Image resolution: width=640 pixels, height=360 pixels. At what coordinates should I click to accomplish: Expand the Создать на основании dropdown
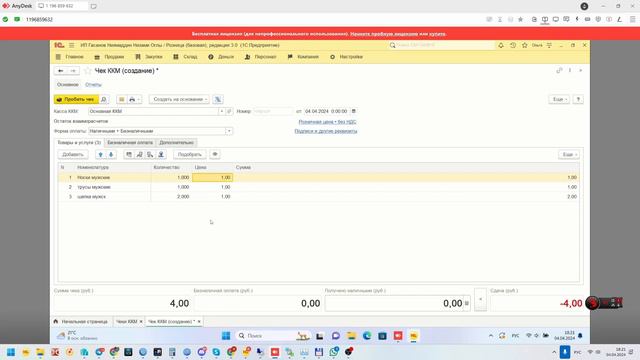[x=179, y=99]
